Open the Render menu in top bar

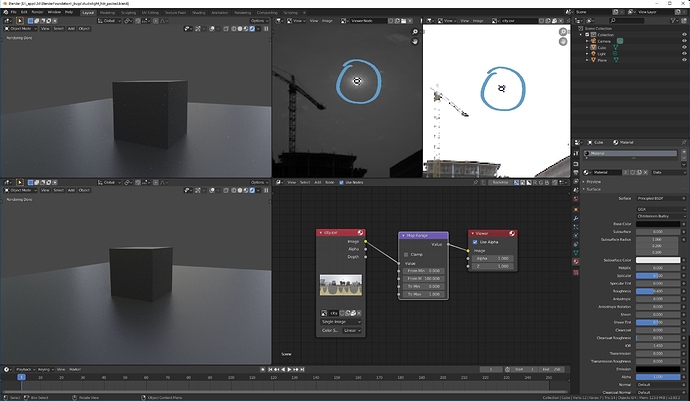37,12
